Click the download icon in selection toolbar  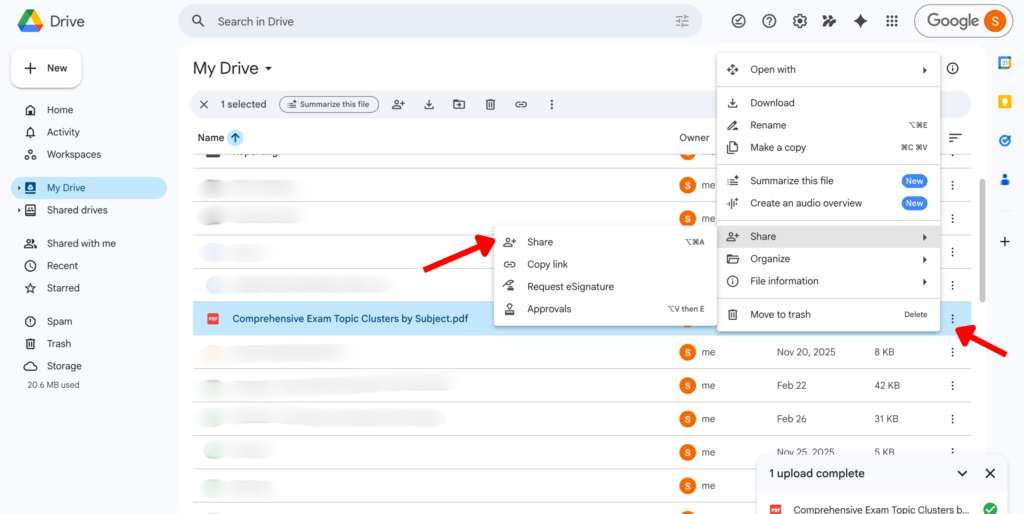429,104
